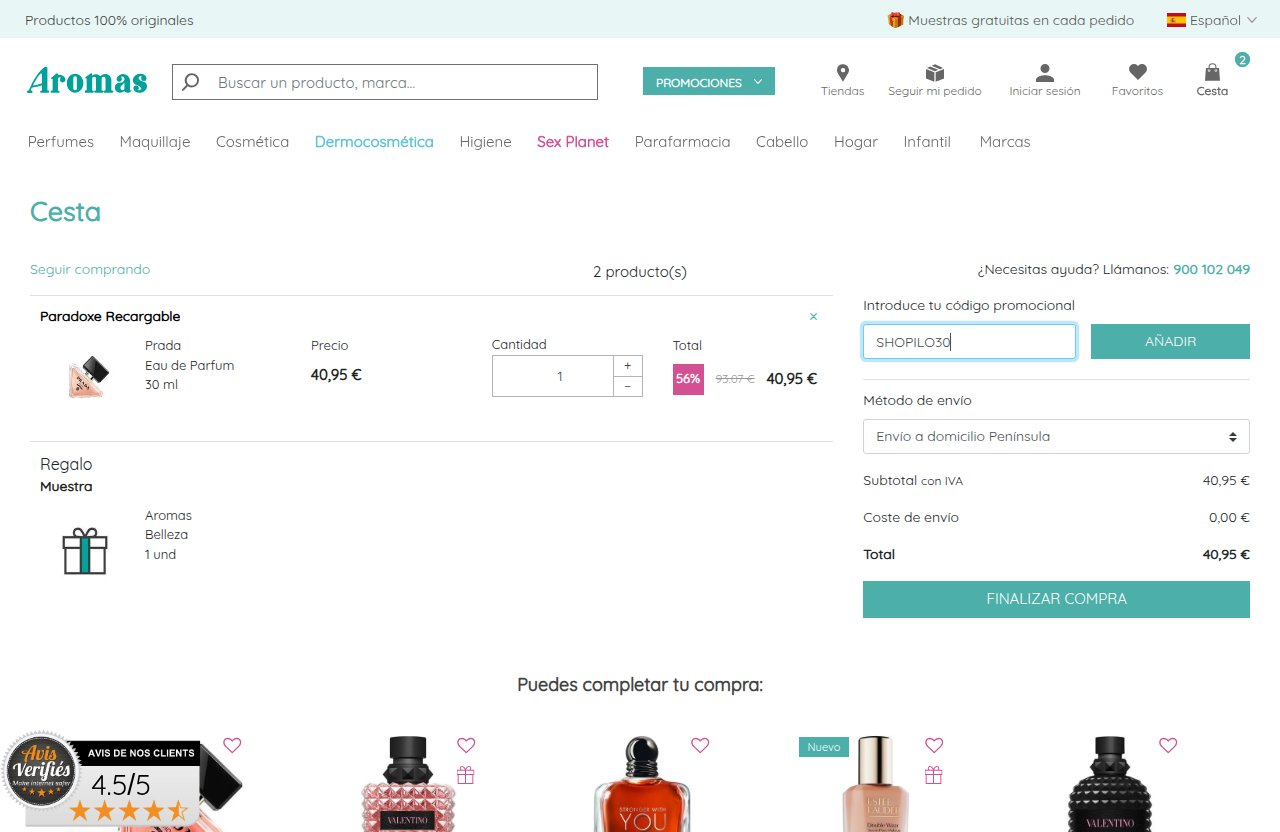1280x832 pixels.
Task: Click FINALIZAR COMPRA button
Action: 1056,599
